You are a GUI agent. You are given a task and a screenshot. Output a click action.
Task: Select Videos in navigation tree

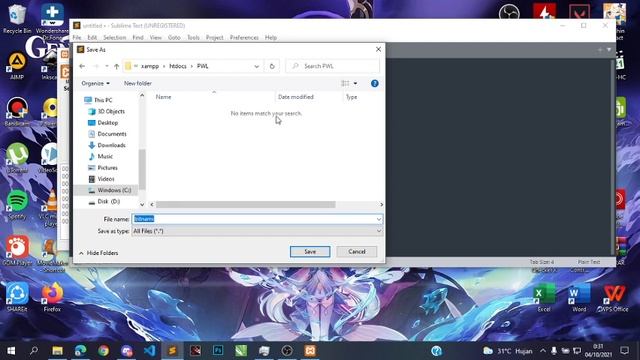click(x=106, y=179)
